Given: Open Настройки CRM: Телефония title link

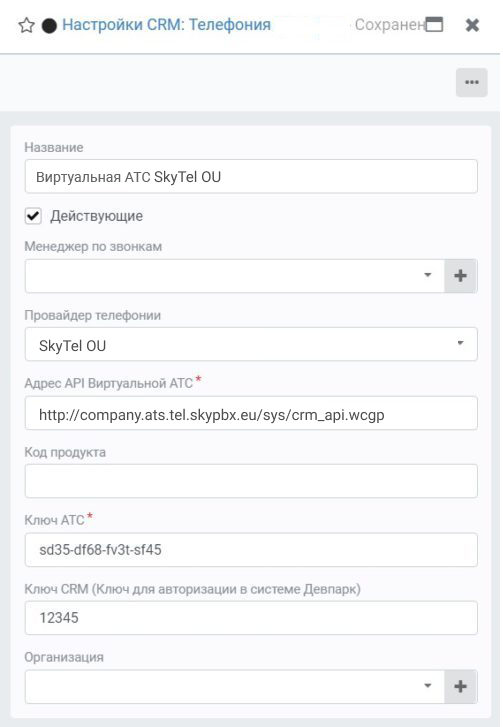Looking at the screenshot, I should point(166,25).
